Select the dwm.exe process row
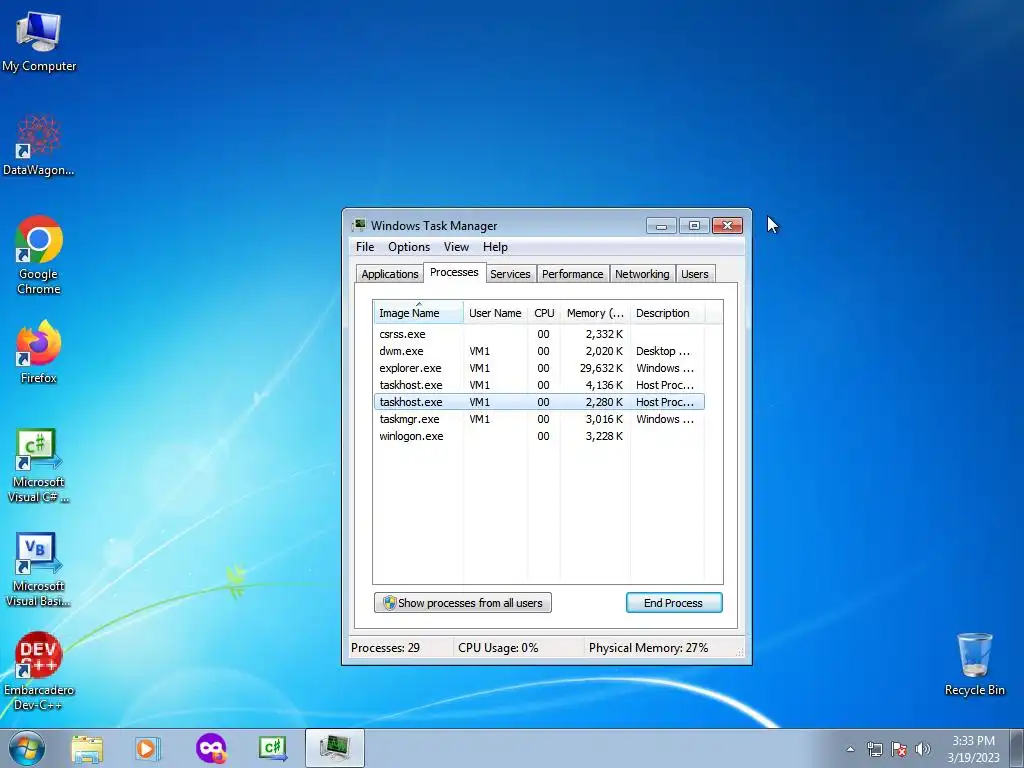This screenshot has height=768, width=1024. pyautogui.click(x=539, y=351)
